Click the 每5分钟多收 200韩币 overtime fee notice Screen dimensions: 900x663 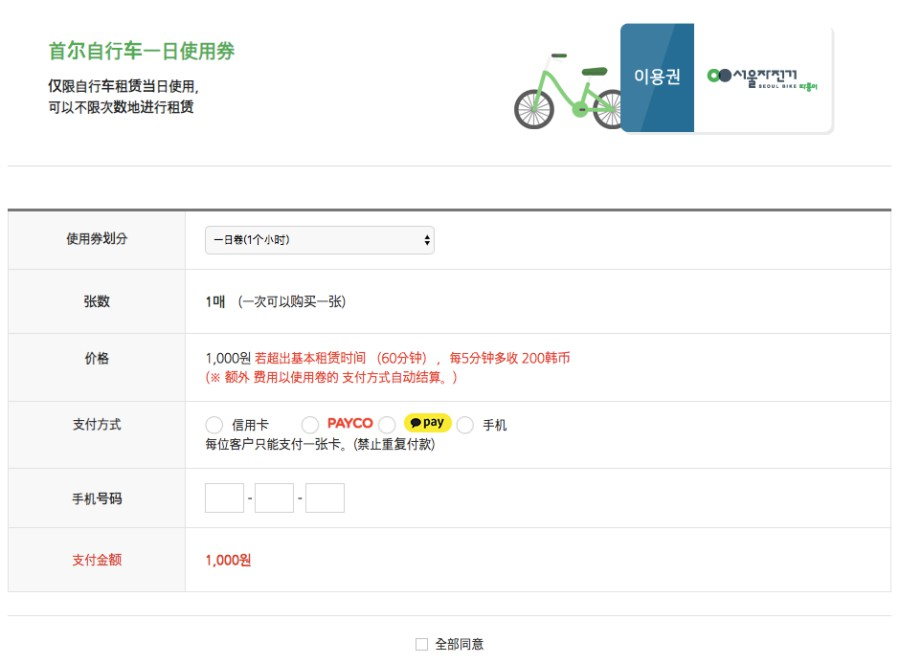[x=510, y=358]
